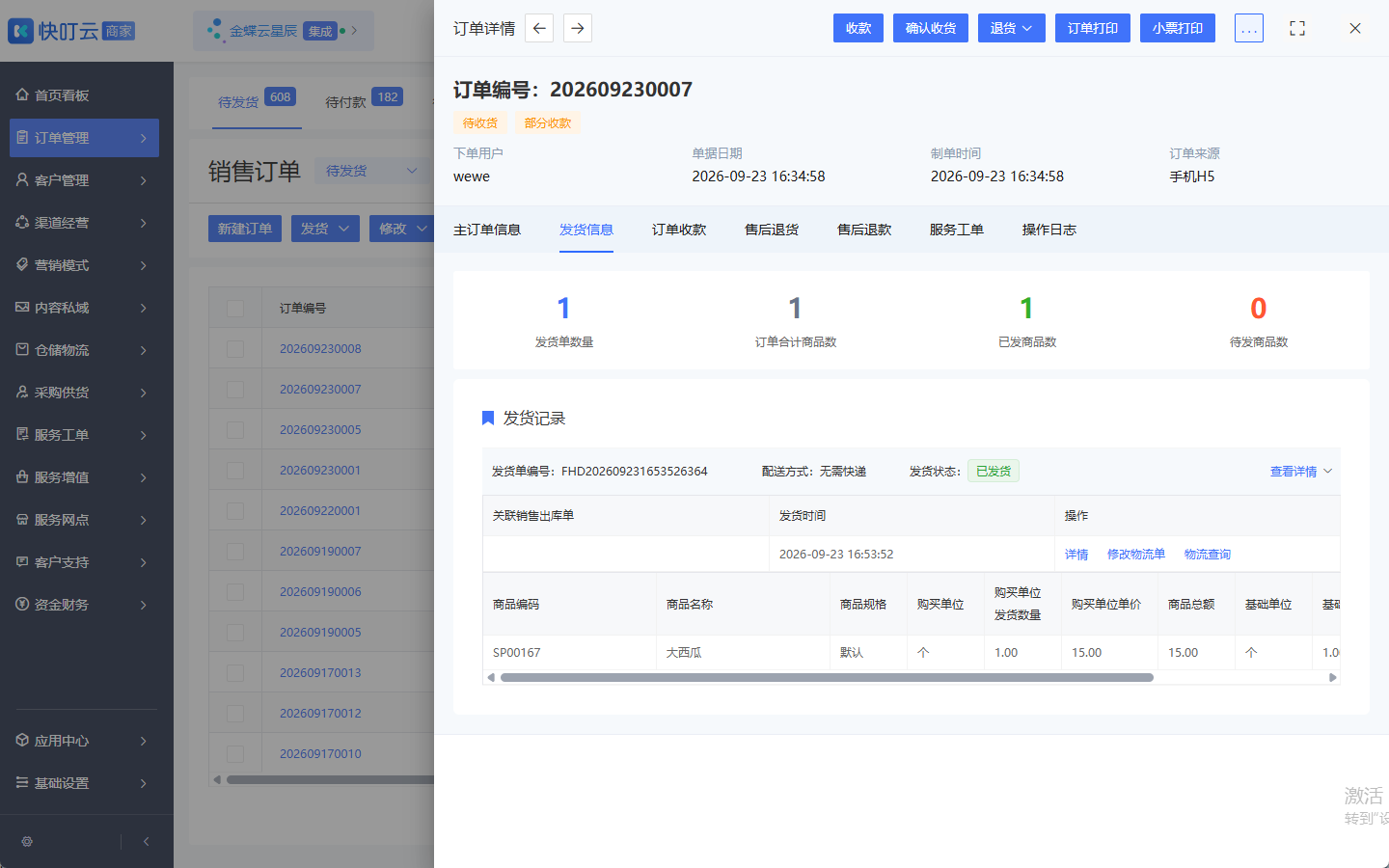1389x868 pixels.
Task: Expand the 基础设置 sidebar menu chevron
Action: [144, 783]
